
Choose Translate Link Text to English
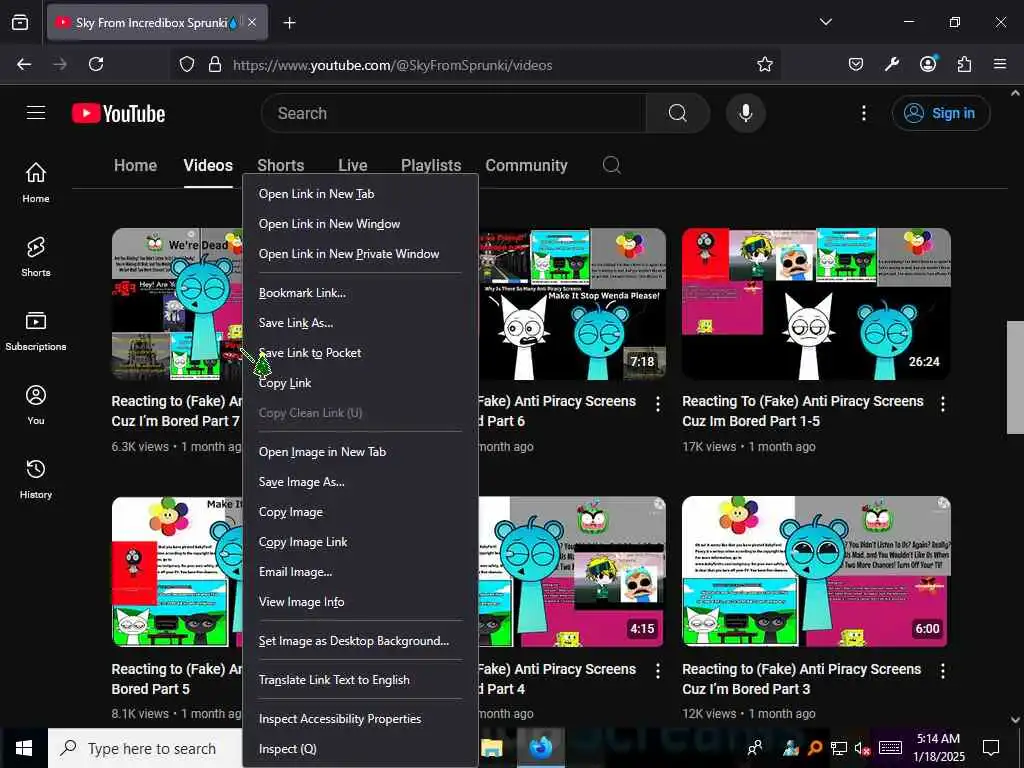360,680
